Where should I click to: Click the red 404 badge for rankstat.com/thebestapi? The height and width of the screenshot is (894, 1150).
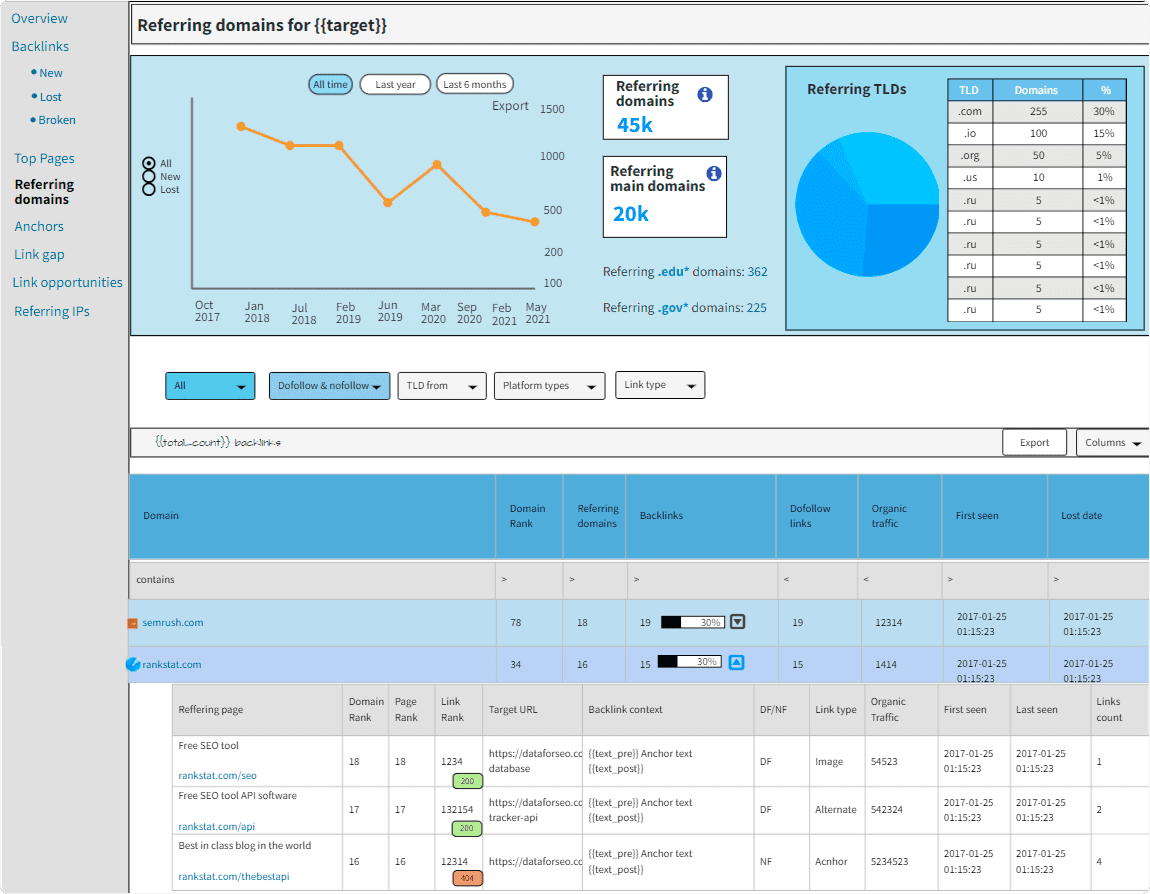pos(466,878)
